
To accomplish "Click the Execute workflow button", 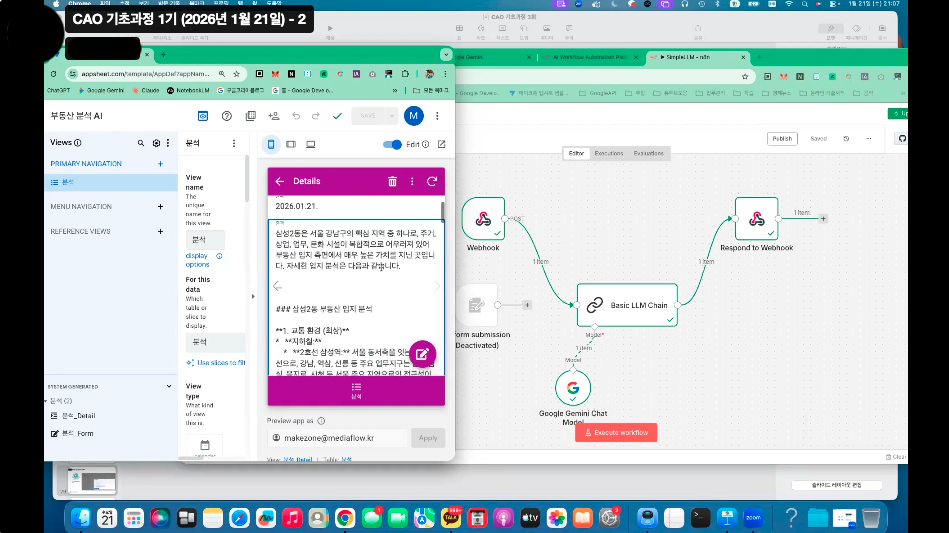I will (x=616, y=433).
